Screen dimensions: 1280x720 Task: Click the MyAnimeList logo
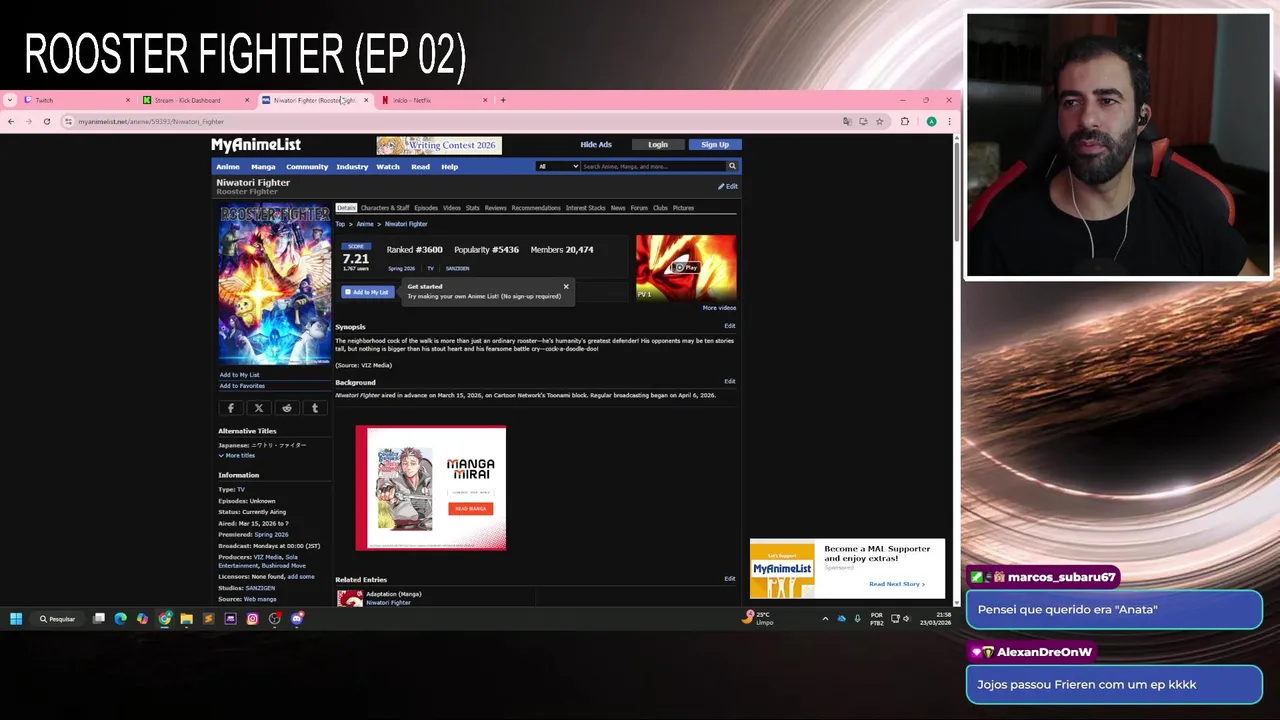pyautogui.click(x=256, y=145)
